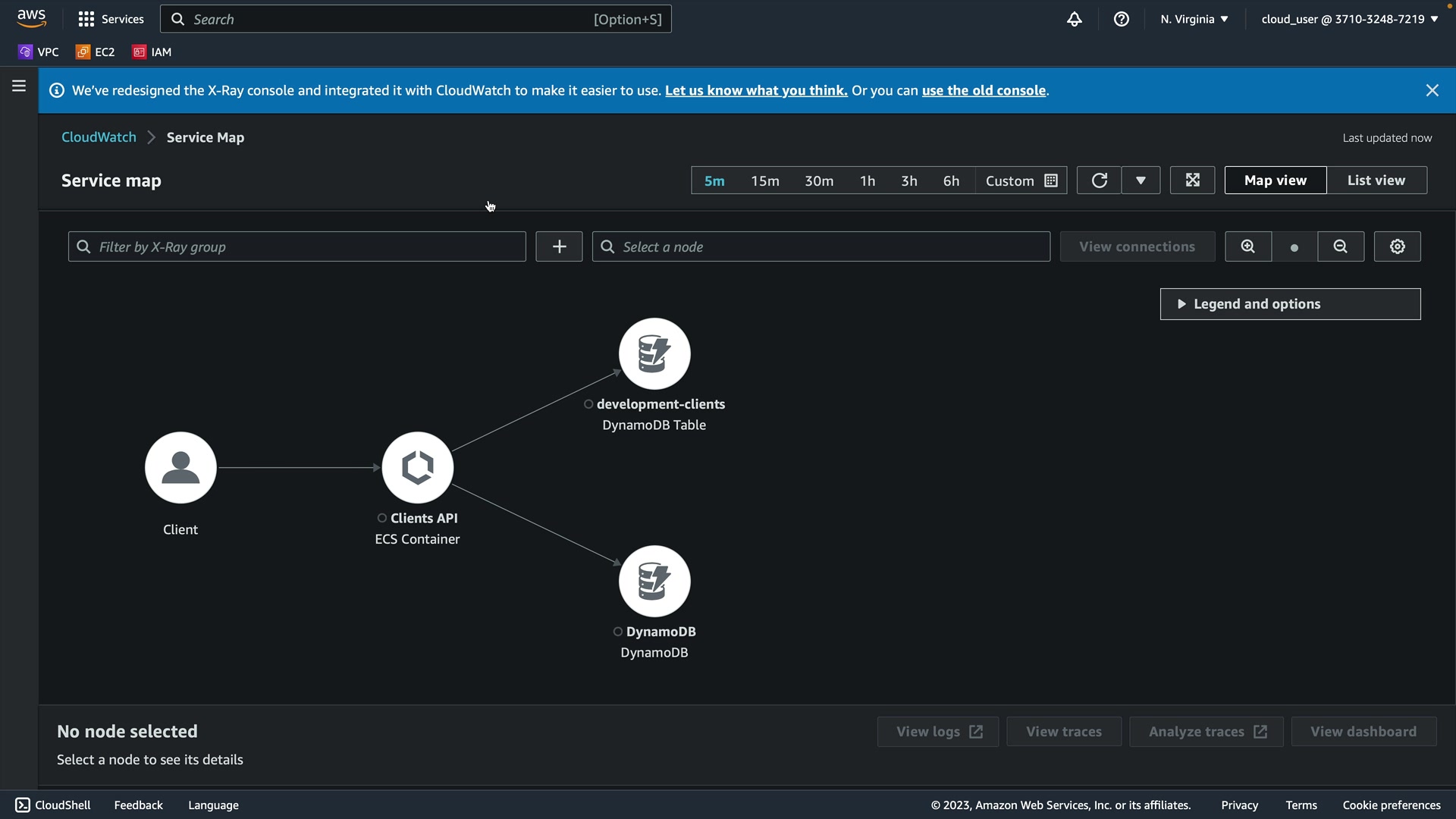Select the development-clients DynamoDB Table node
1456x819 pixels.
point(654,354)
